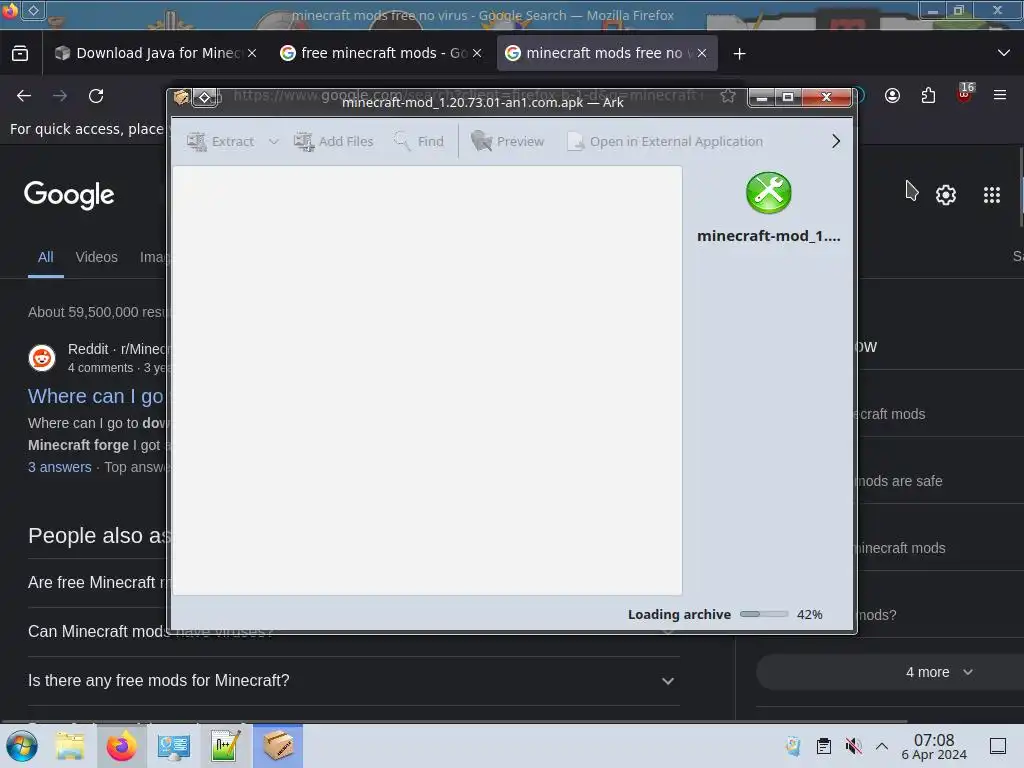Click the Firefox taskbar icon
Viewport: 1024px width, 768px height.
point(122,746)
